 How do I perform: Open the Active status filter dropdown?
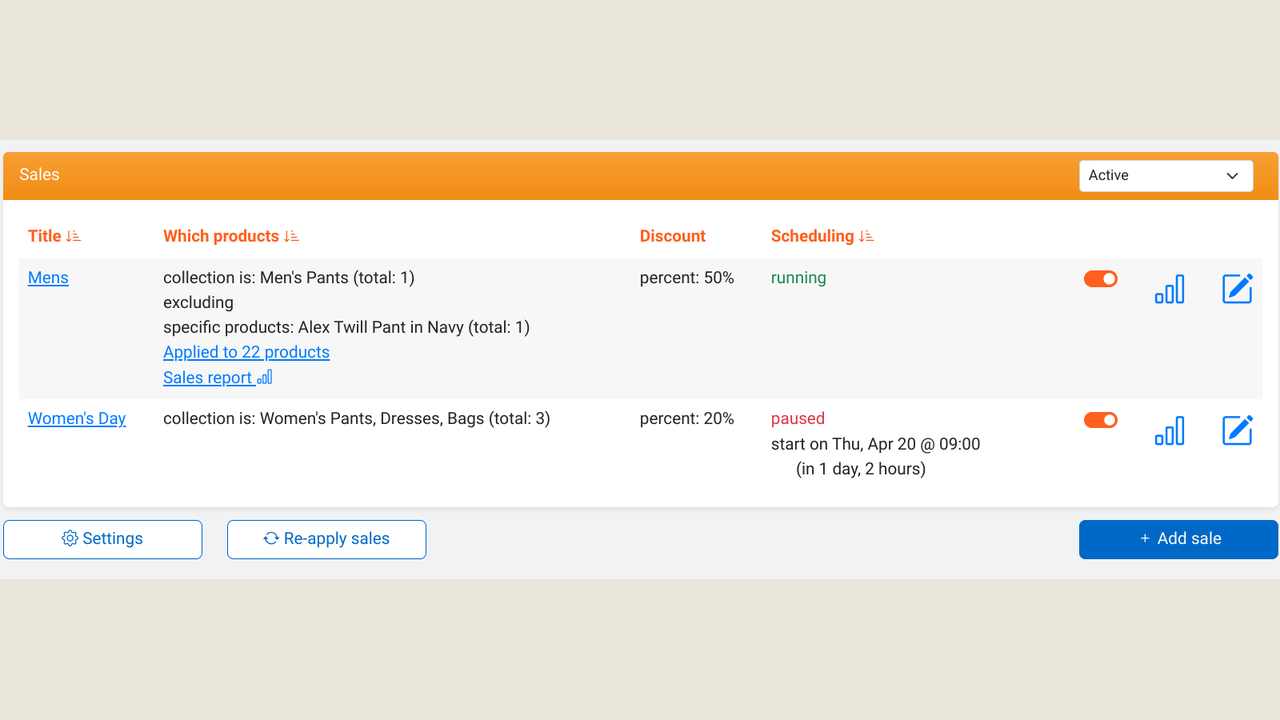tap(1166, 175)
